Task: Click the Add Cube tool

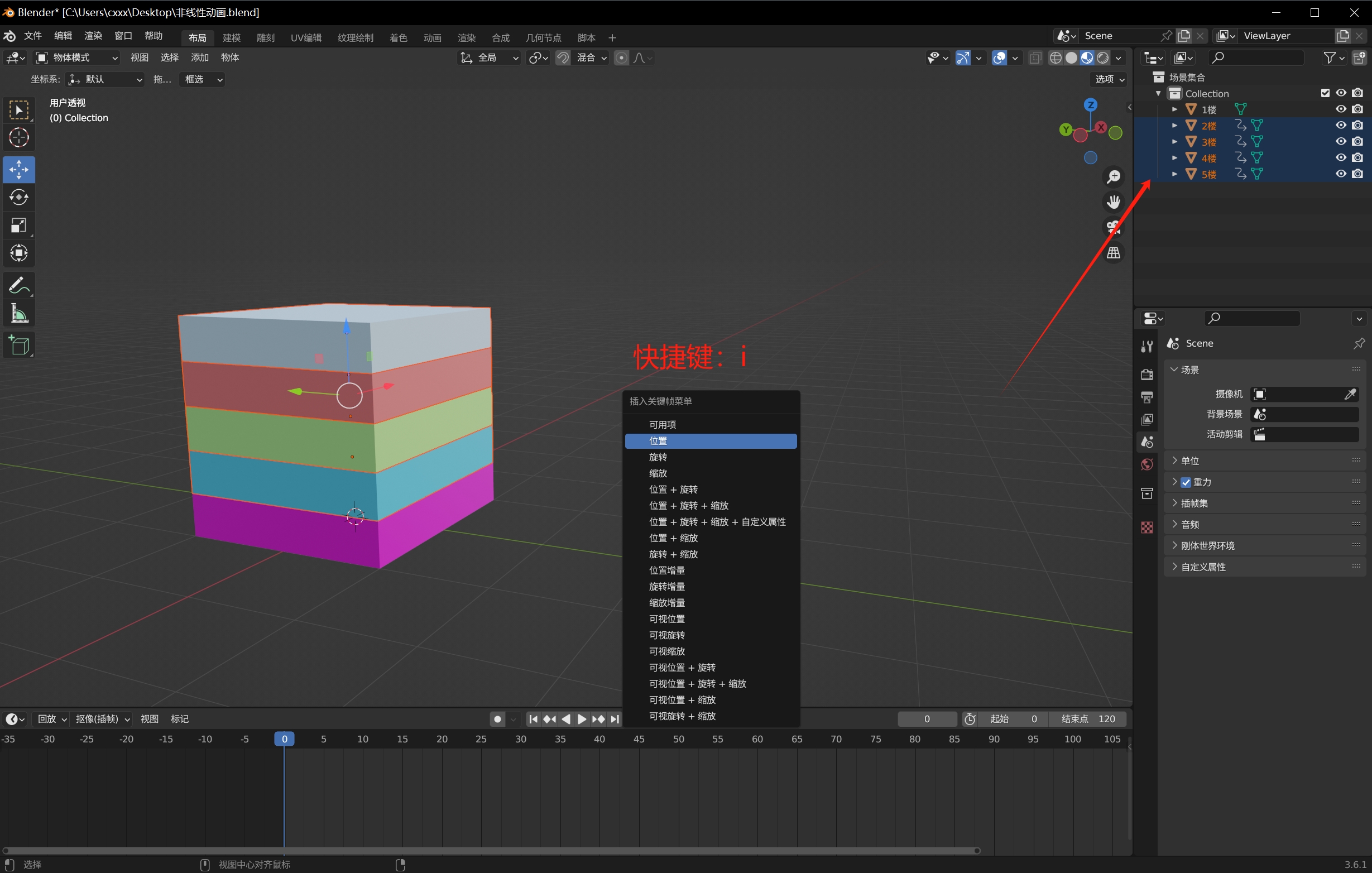Action: tap(19, 345)
